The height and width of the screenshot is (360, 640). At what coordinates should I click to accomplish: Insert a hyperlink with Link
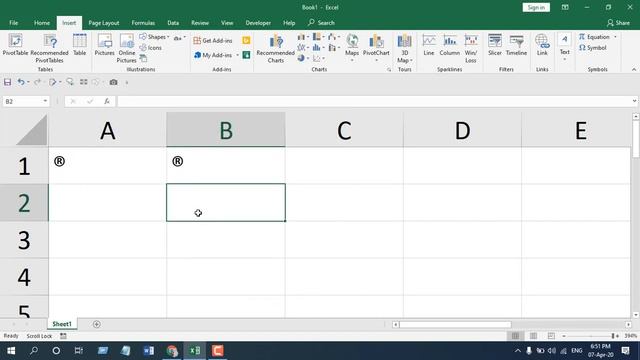coord(542,45)
